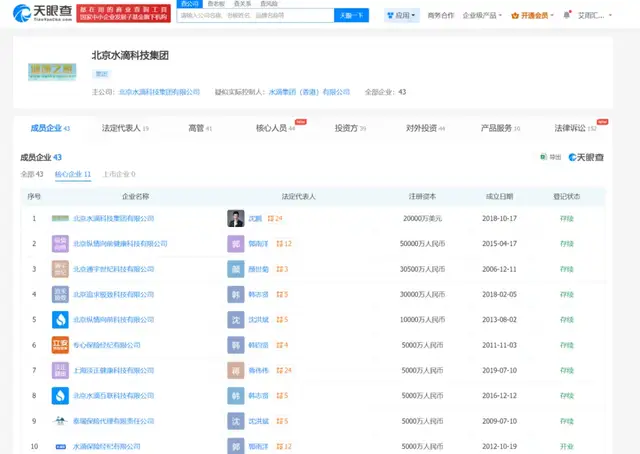Open 北京纵情向前健康科技有限公司 link
640x454 pixels.
point(120,243)
